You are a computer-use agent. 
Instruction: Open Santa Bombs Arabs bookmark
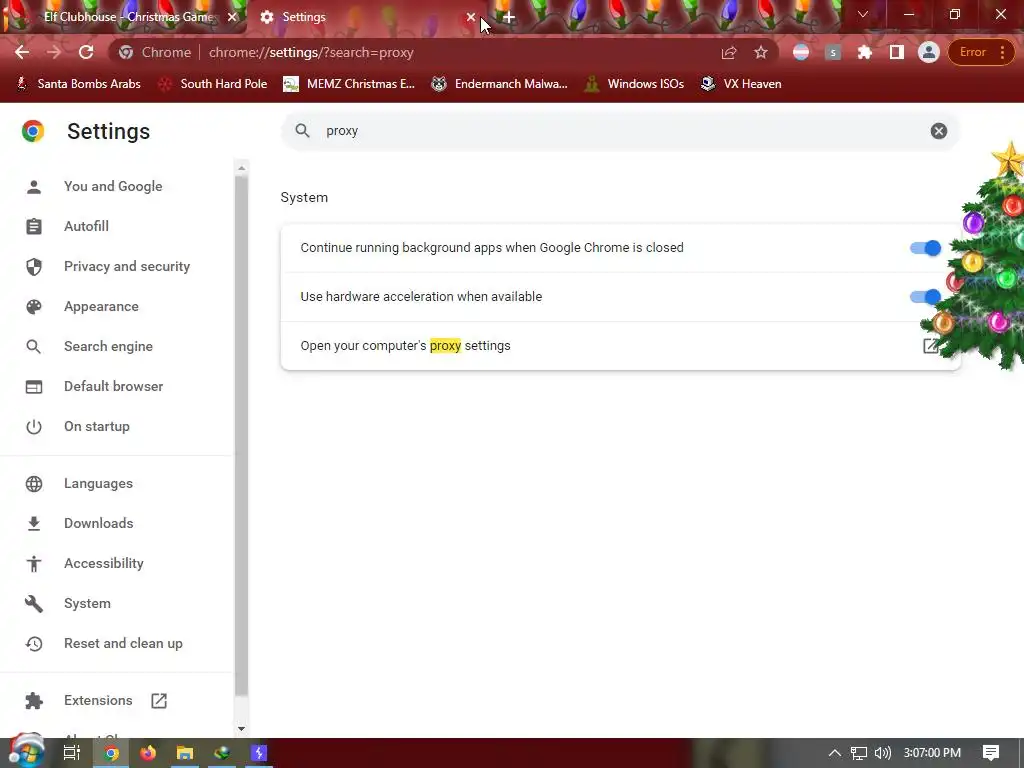78,84
